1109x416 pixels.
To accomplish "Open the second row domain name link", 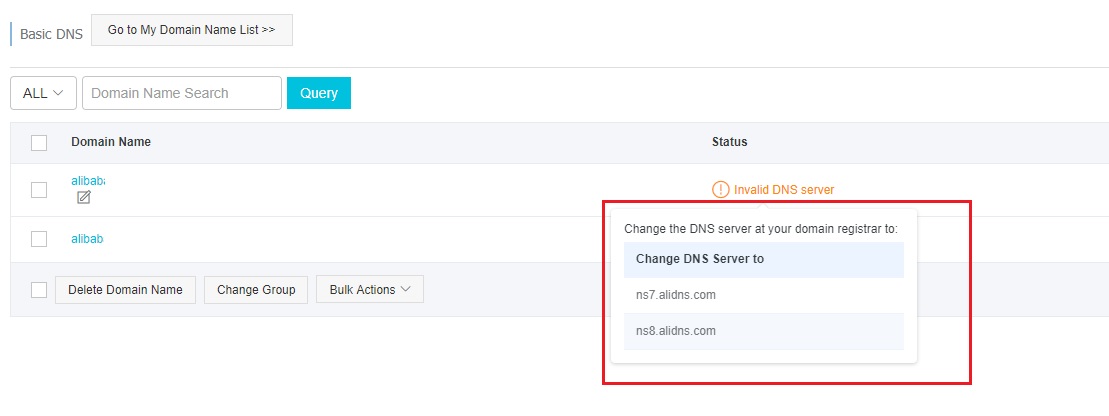I will point(87,239).
